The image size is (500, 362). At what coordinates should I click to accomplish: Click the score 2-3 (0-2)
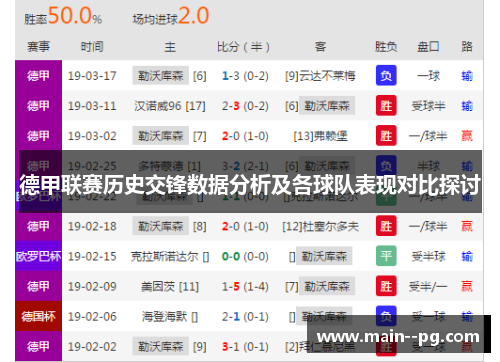(x=245, y=106)
